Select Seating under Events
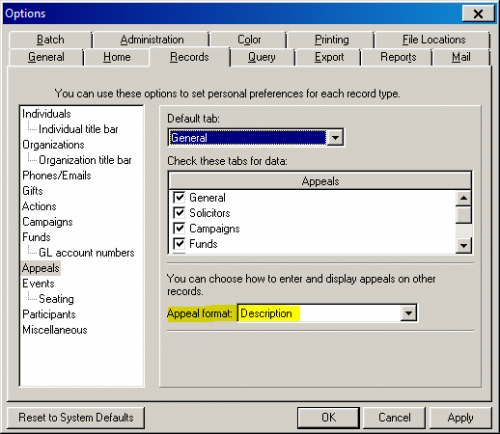 (56, 299)
